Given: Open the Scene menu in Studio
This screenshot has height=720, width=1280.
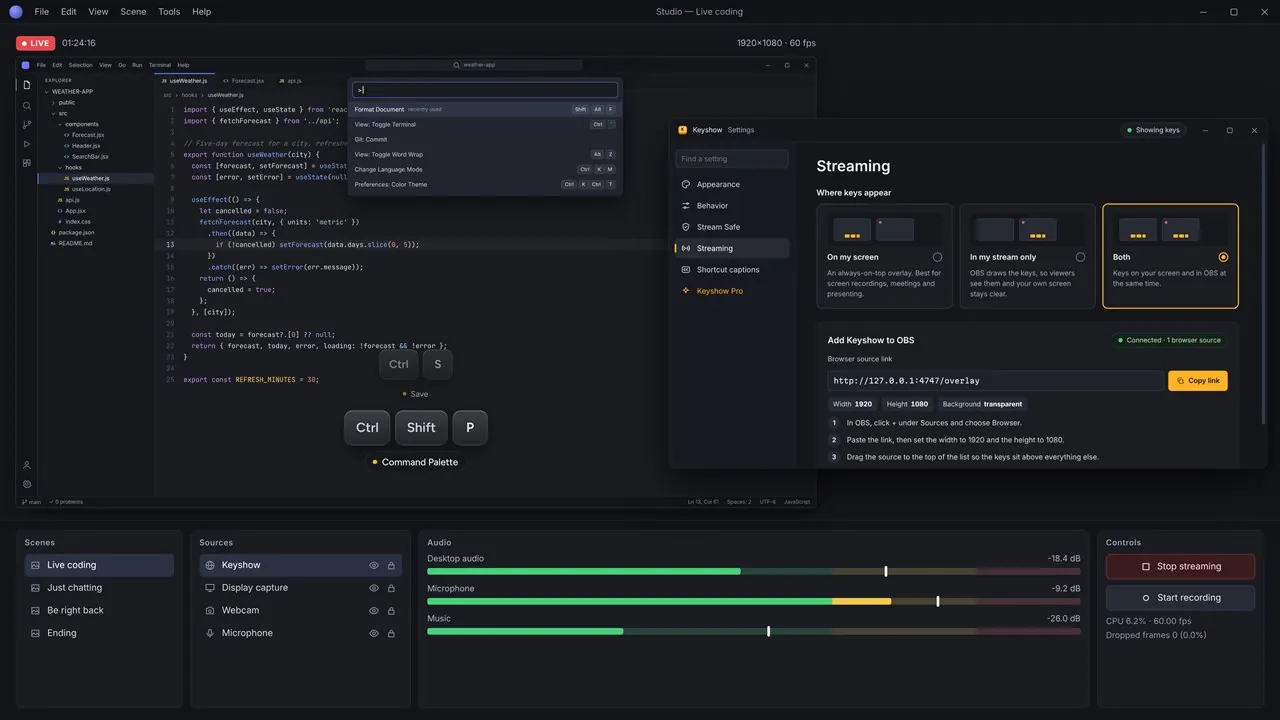Looking at the screenshot, I should pos(133,12).
